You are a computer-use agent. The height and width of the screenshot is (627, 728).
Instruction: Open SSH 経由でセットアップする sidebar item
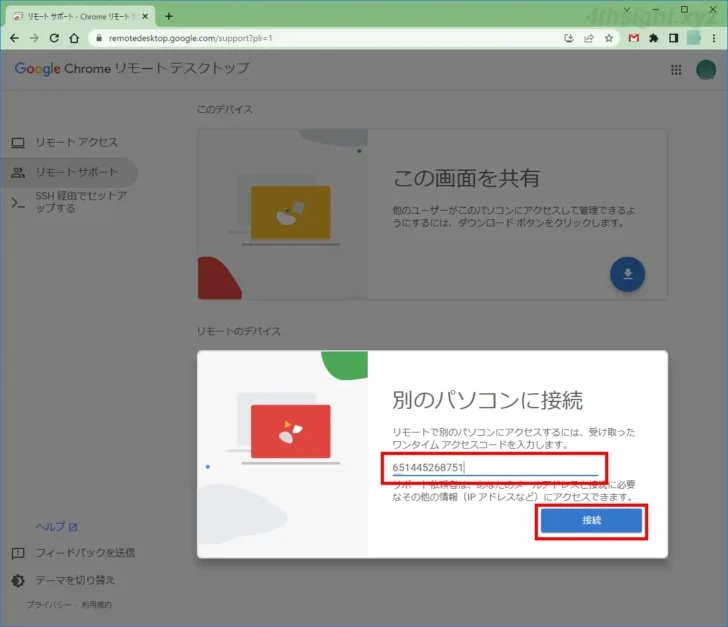[x=68, y=202]
